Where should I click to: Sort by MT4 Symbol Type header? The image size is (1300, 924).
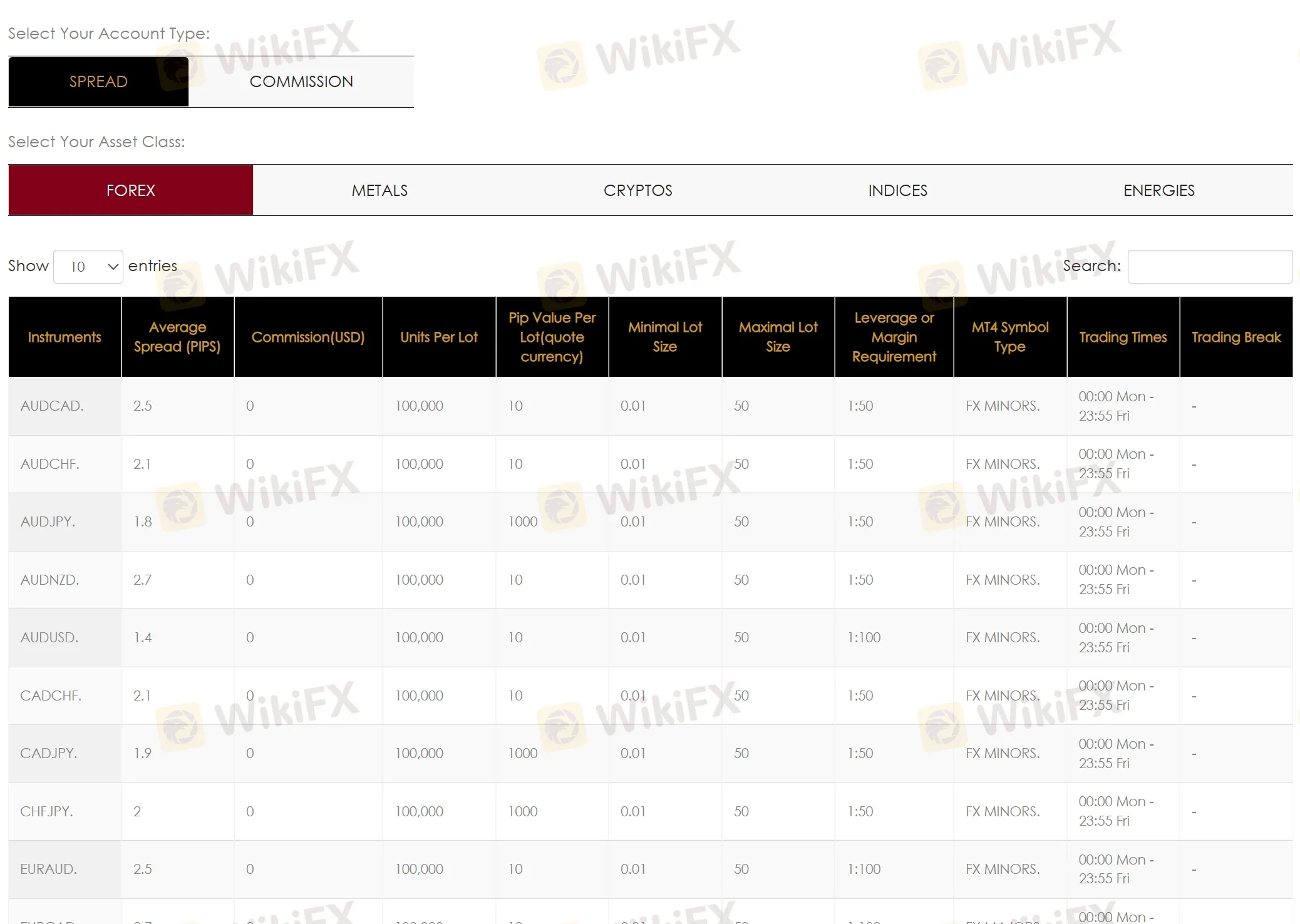1009,337
